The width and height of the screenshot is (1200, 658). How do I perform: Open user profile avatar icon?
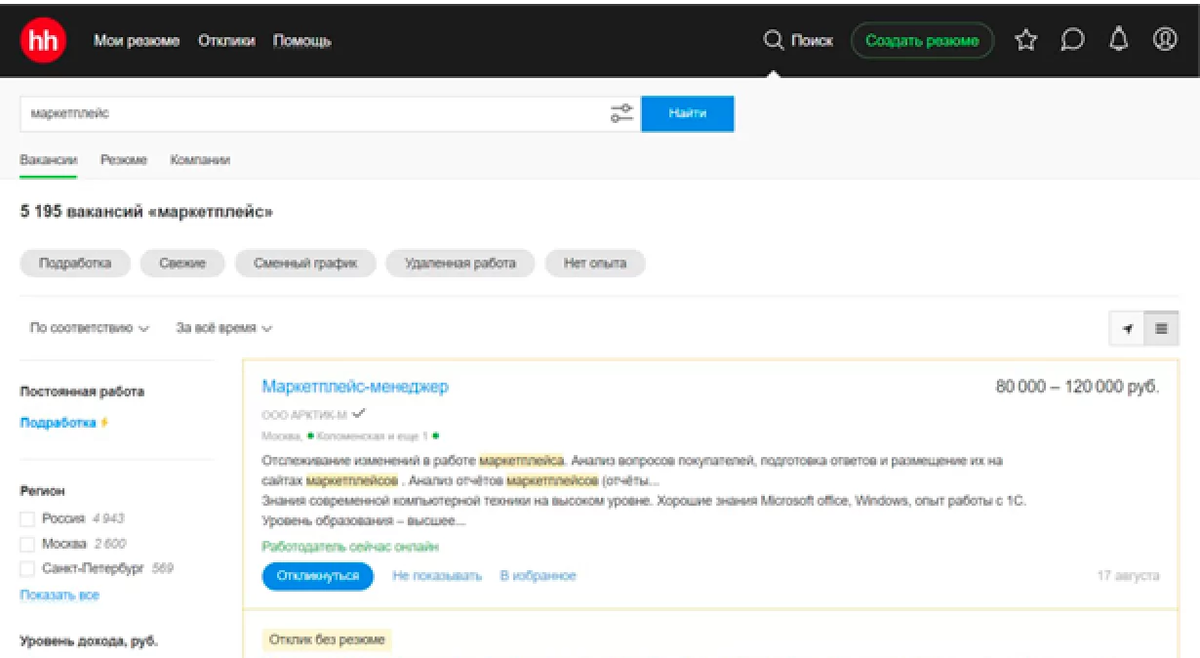point(1165,40)
